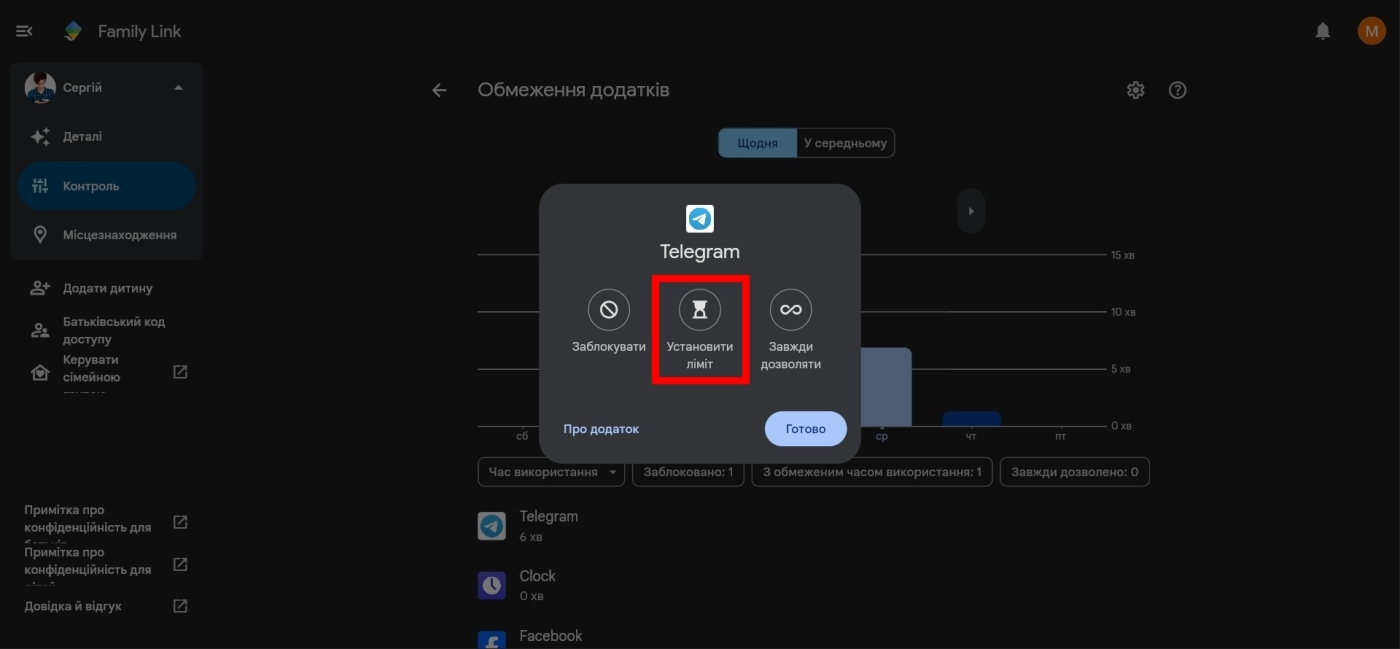Click the ср usage bar in the chart
Image resolution: width=1400 pixels, height=649 pixels.
pos(886,387)
